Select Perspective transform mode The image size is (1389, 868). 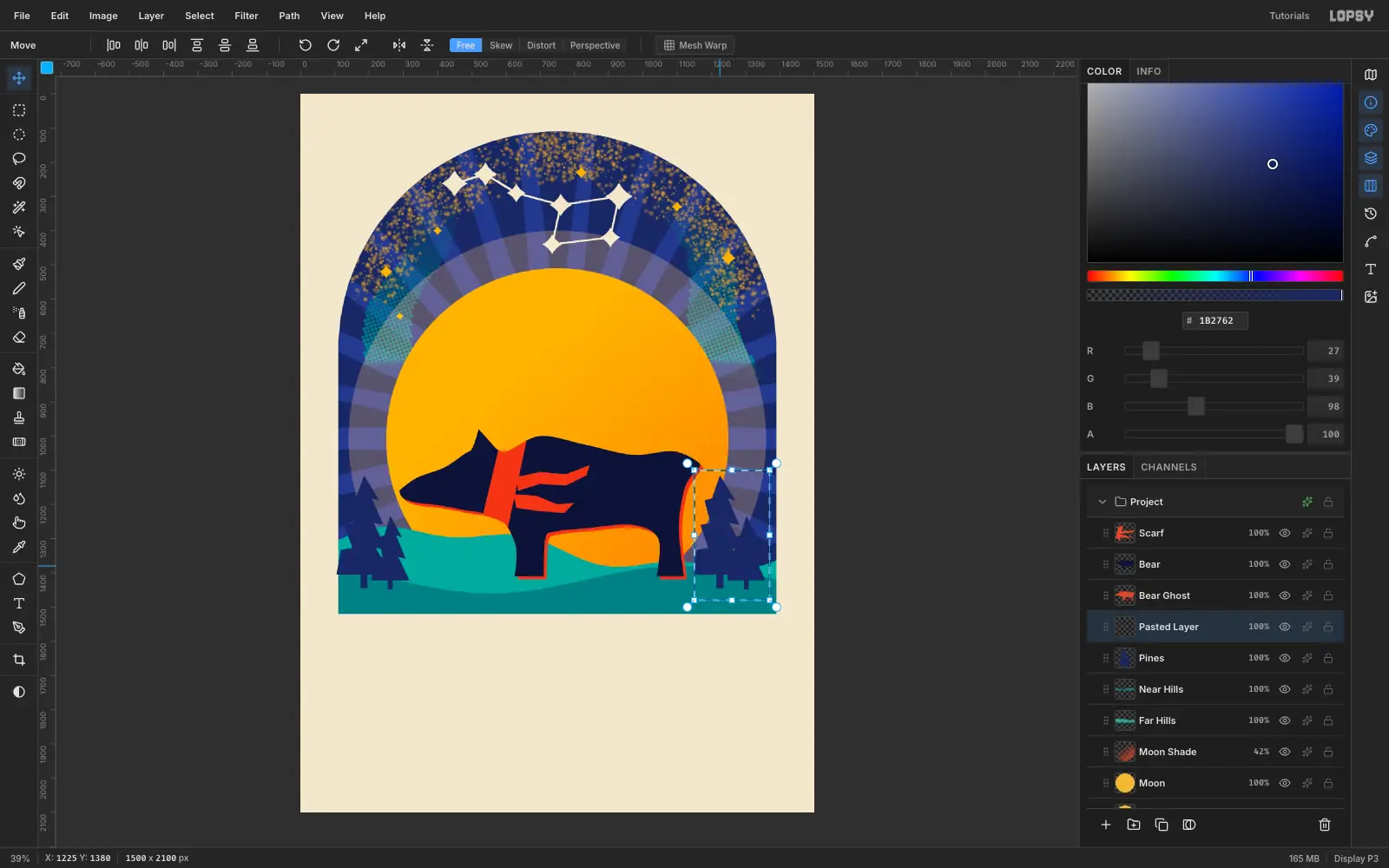point(595,45)
